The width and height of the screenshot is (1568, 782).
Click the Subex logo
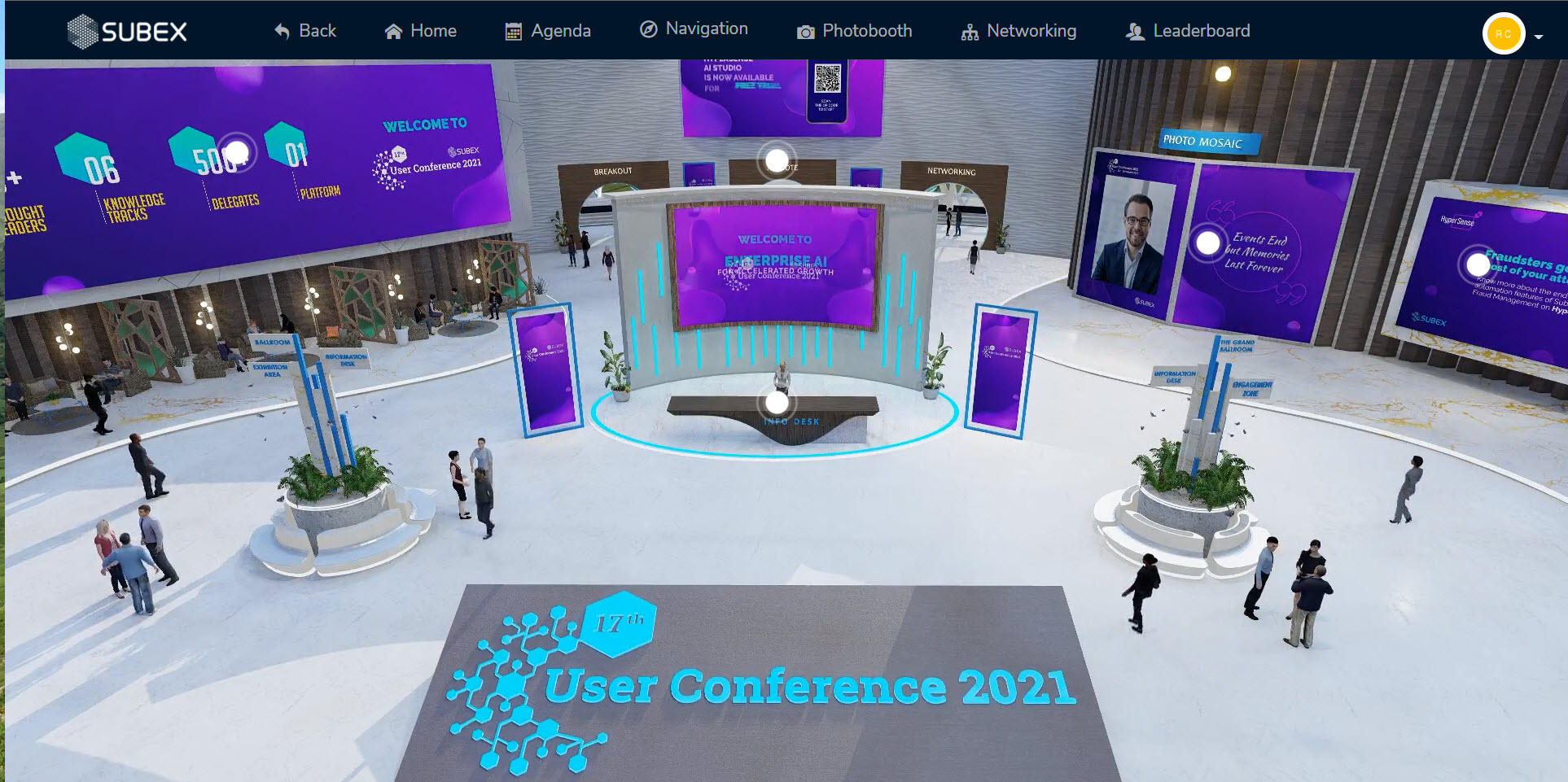coord(127,32)
